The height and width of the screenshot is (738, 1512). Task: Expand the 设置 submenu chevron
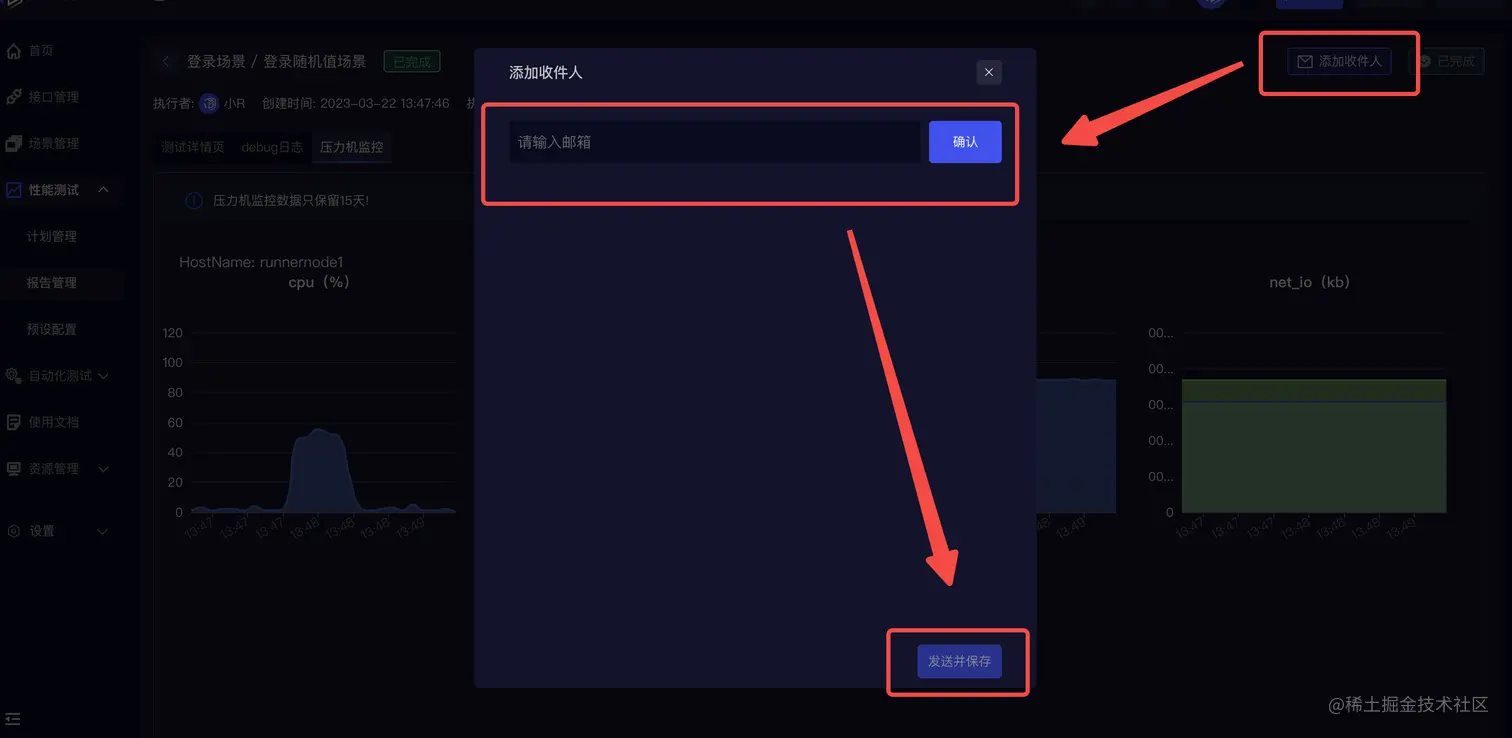[103, 531]
